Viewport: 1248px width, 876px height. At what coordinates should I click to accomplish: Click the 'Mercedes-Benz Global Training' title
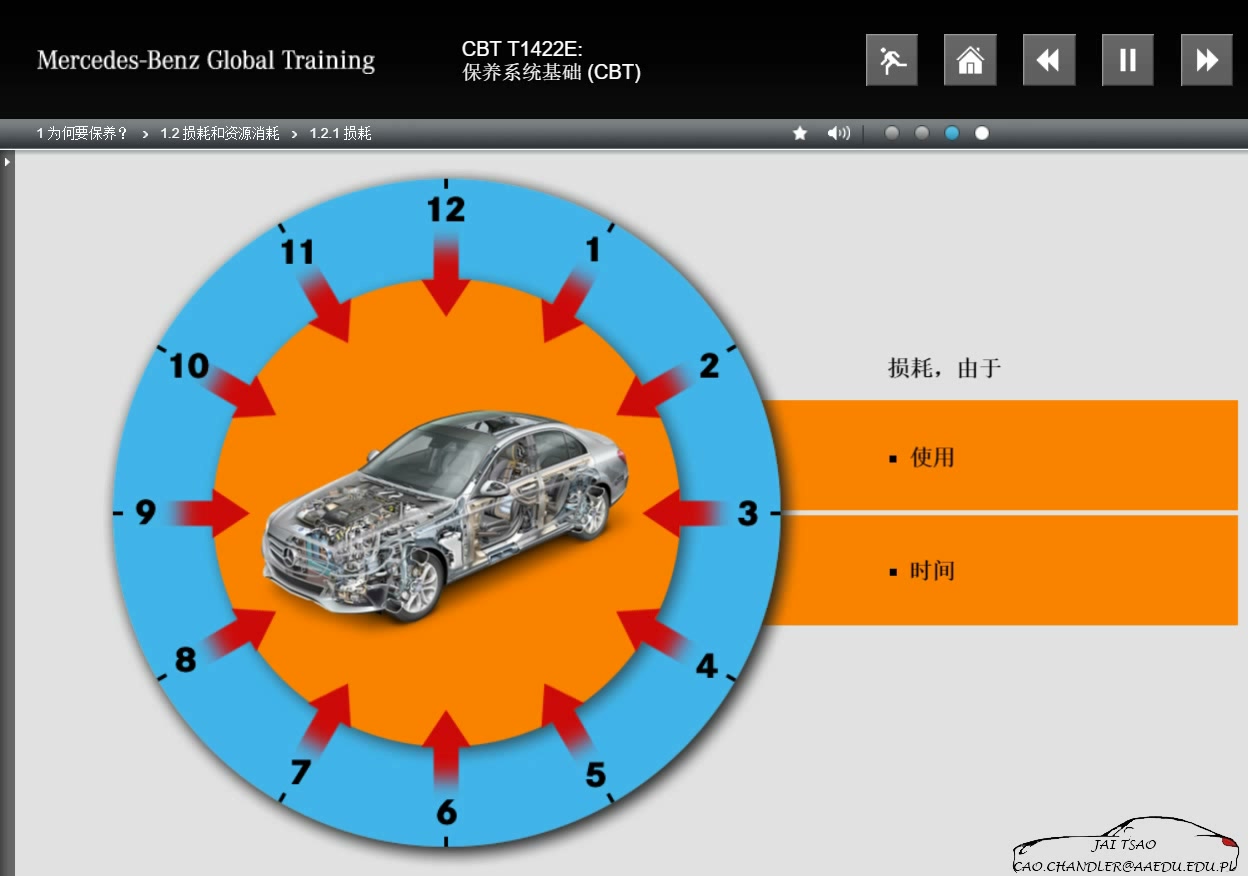pos(206,60)
